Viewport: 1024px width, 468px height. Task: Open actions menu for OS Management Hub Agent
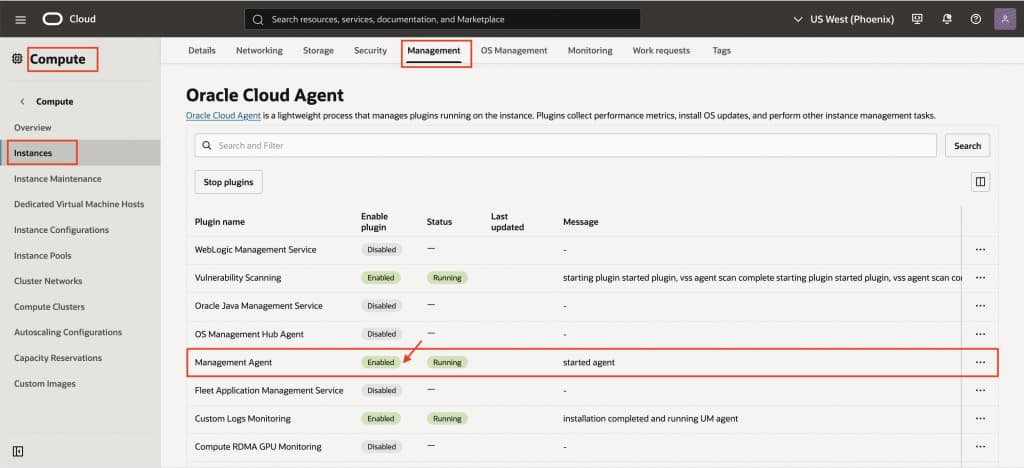coord(980,334)
